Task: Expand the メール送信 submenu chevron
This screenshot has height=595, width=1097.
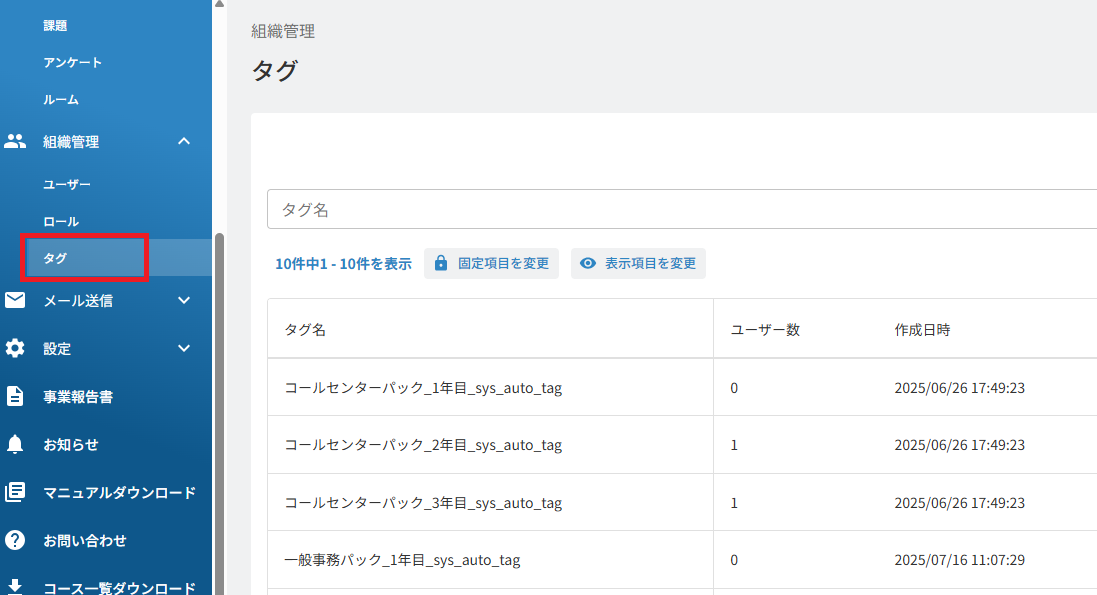Action: (x=184, y=300)
